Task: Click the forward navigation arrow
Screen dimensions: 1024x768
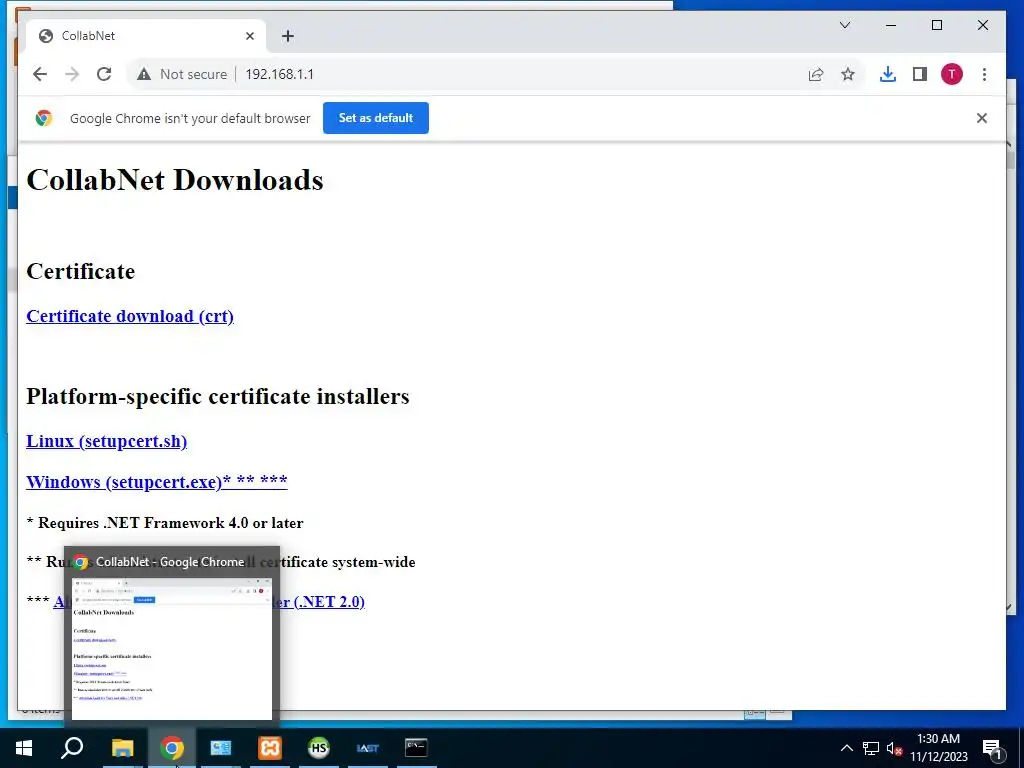Action: coord(72,74)
